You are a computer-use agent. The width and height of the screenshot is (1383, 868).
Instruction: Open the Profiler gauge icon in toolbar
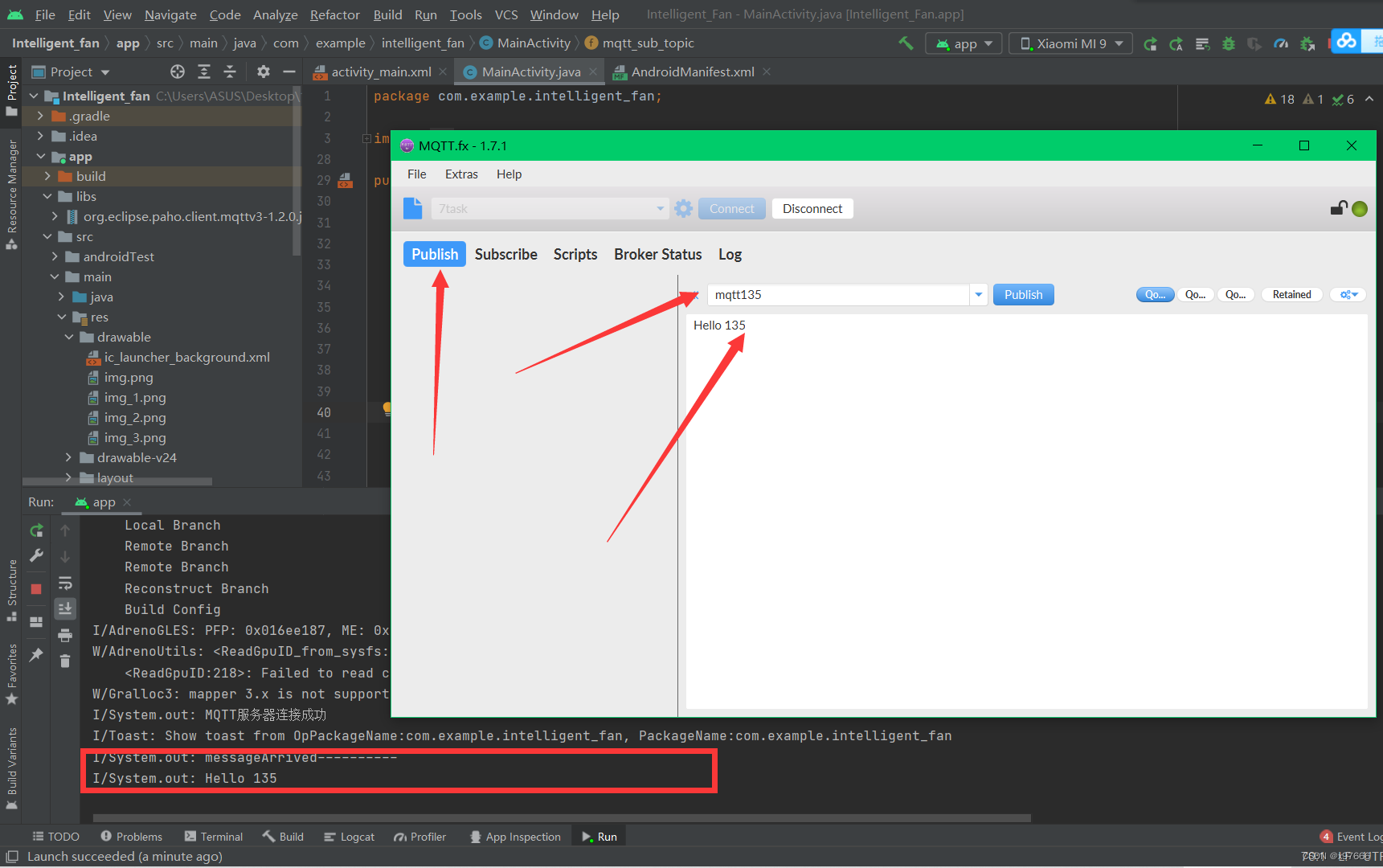point(1281,44)
